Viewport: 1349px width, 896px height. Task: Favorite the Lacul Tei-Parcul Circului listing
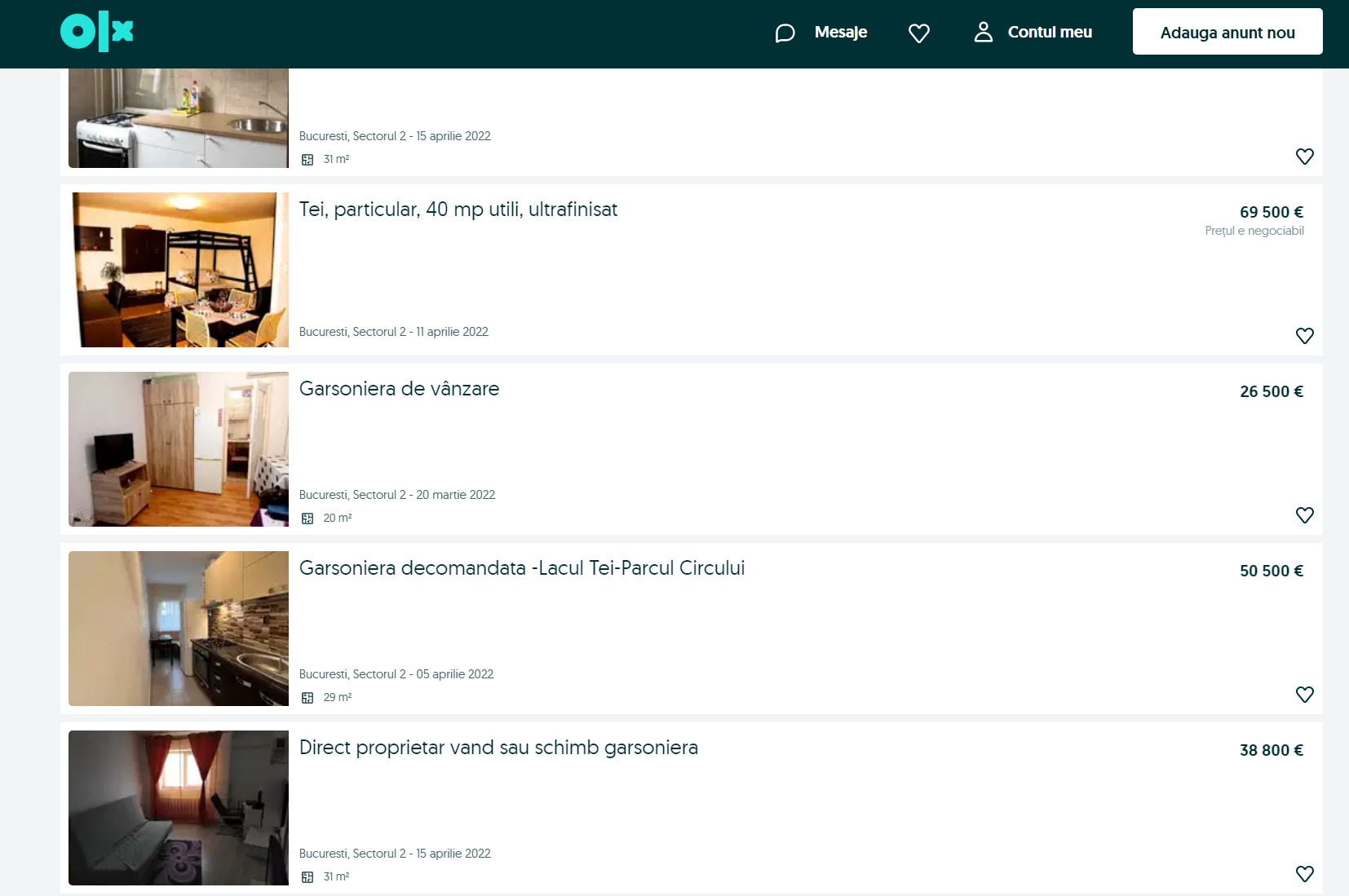point(1304,695)
